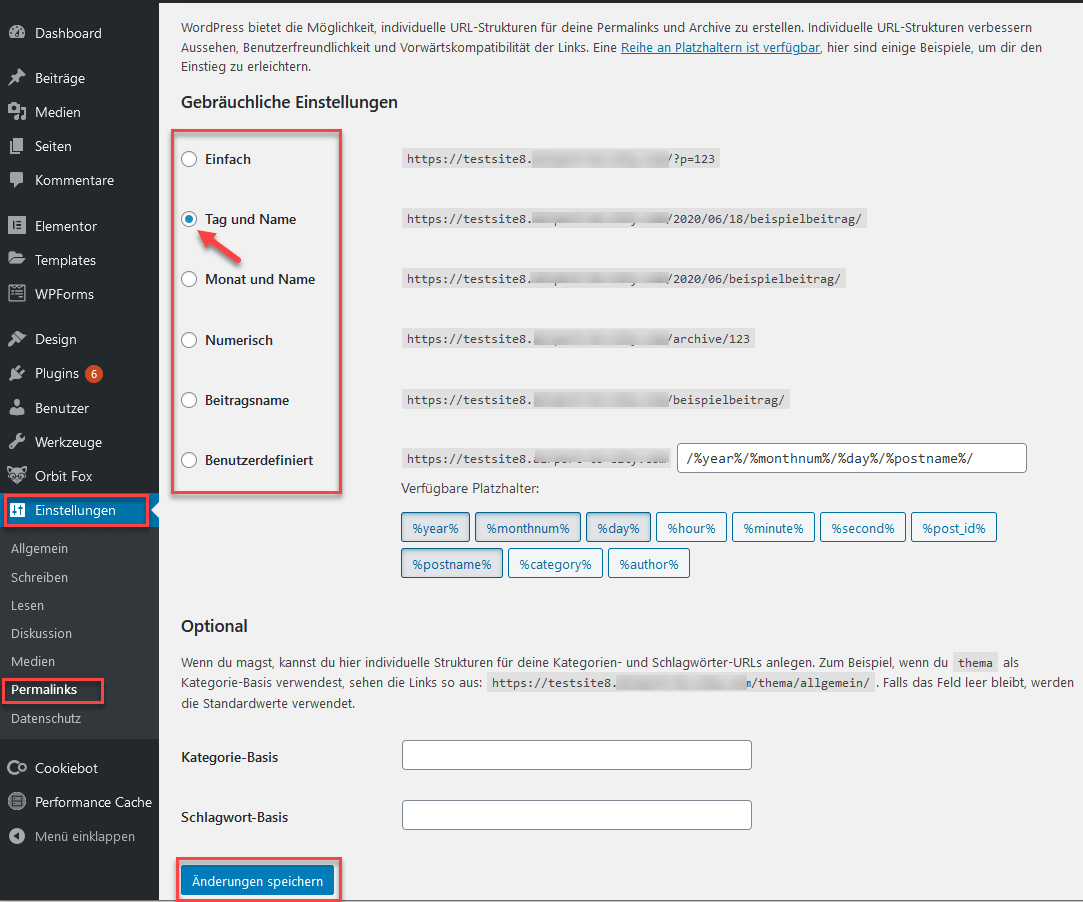Click the WPForms form icon

pos(17,294)
